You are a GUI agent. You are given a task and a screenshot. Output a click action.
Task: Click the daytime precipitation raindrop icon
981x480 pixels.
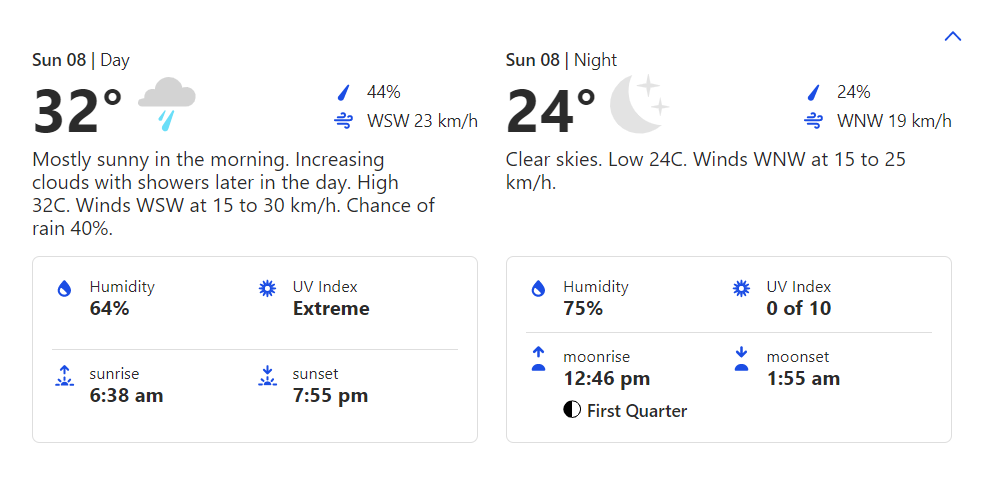click(344, 93)
